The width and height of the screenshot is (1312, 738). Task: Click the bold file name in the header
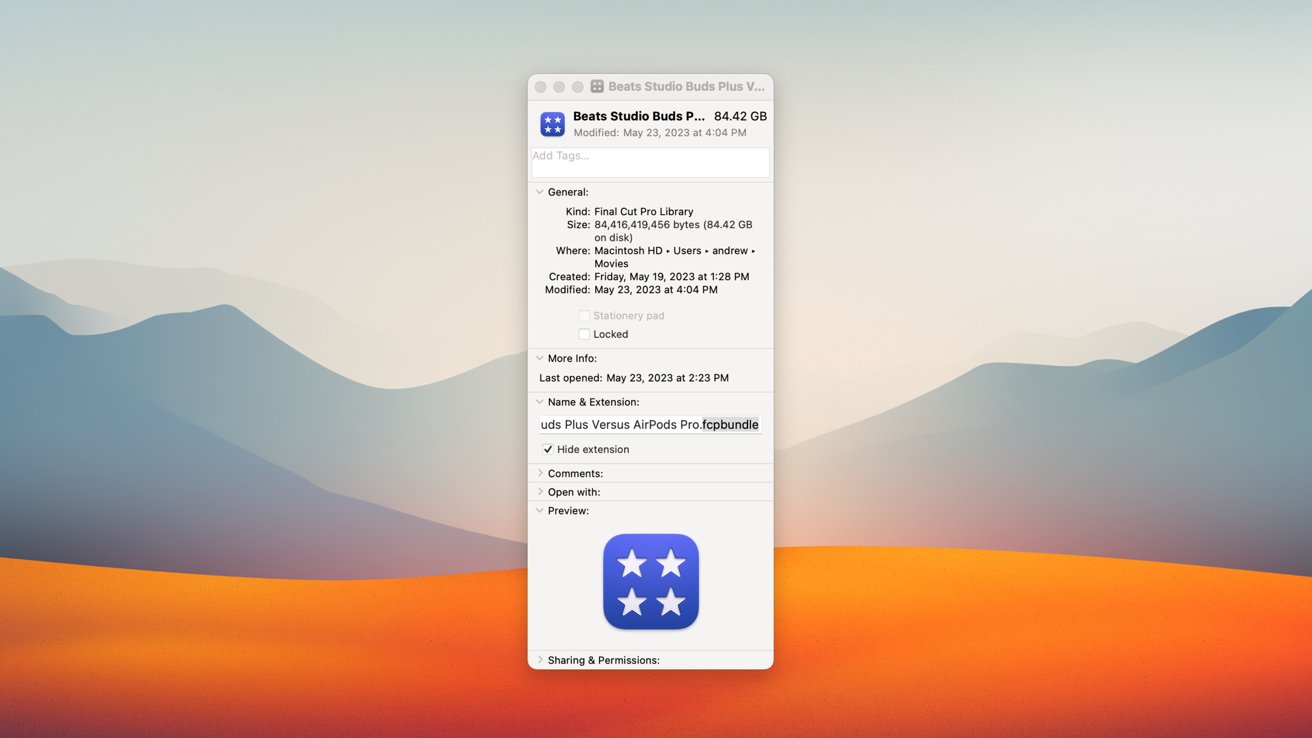coord(638,116)
